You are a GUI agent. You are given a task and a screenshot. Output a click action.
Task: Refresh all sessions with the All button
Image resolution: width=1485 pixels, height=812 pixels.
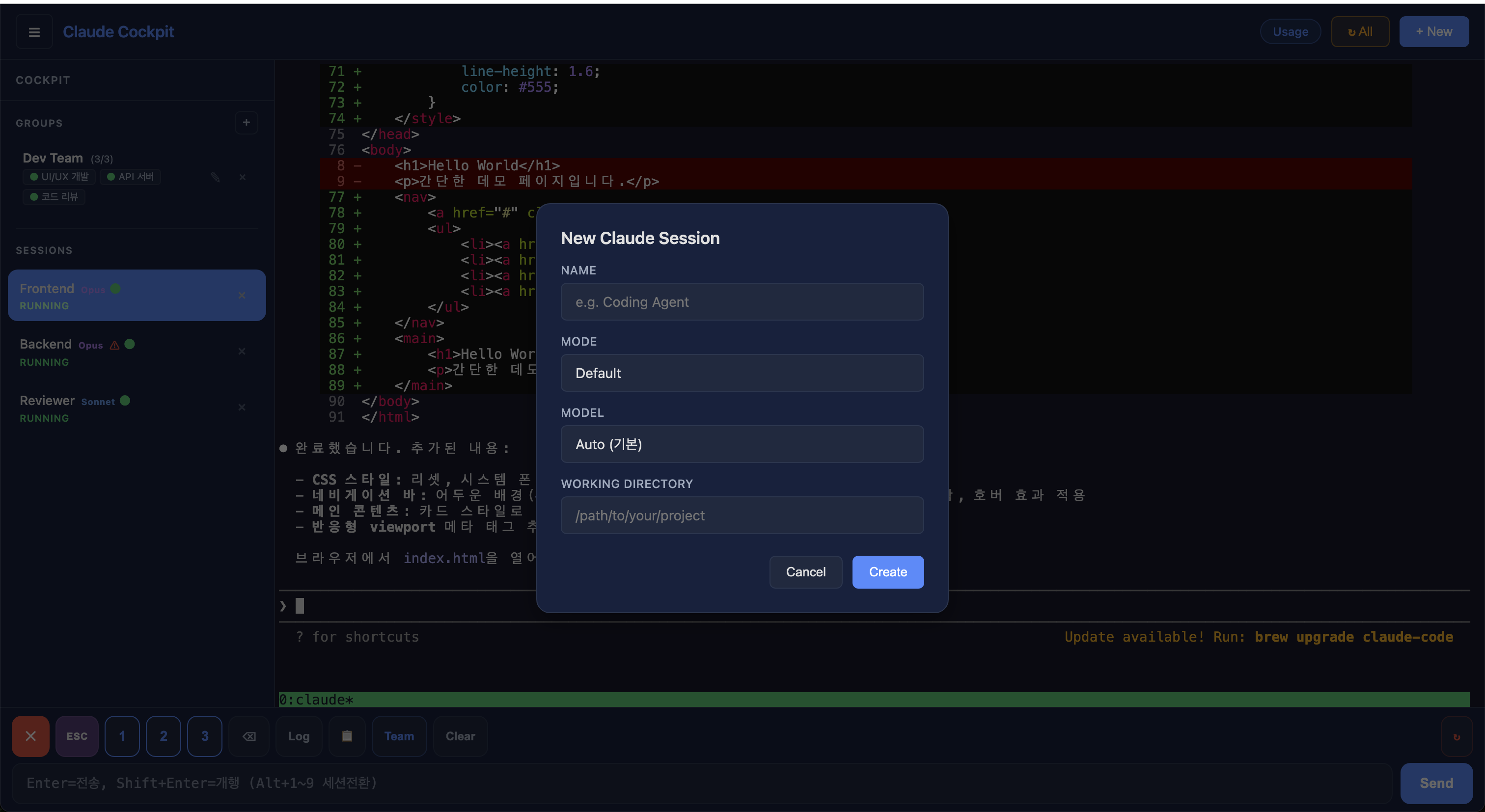point(1360,32)
